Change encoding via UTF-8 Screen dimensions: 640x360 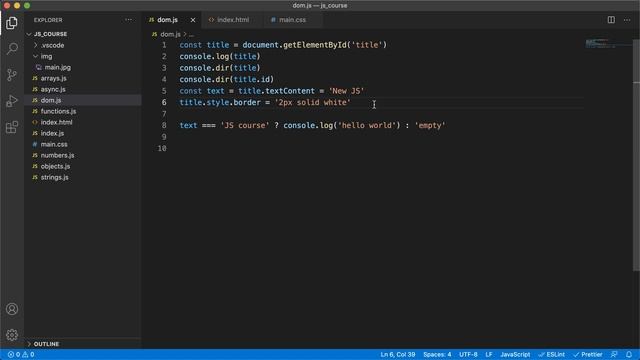pos(468,354)
